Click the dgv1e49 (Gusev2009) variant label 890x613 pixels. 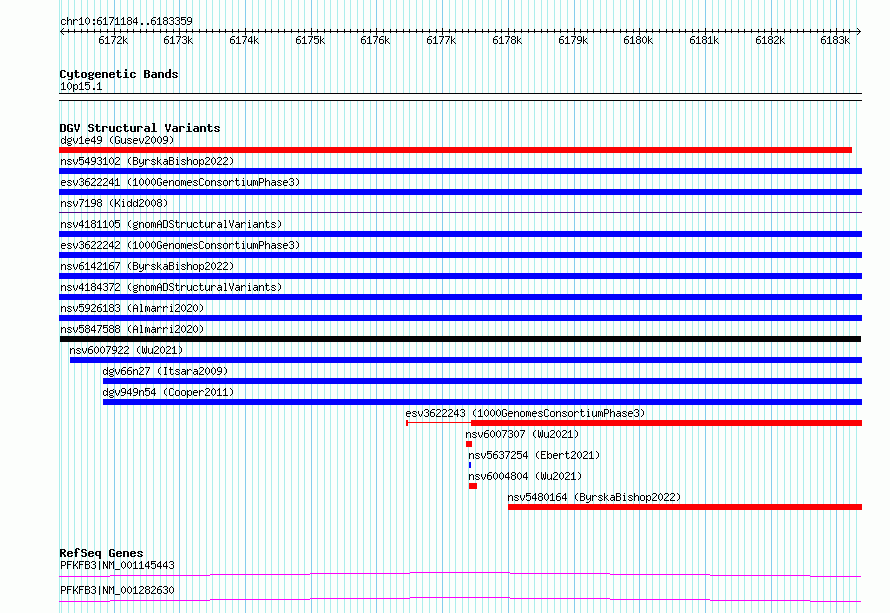(x=117, y=140)
